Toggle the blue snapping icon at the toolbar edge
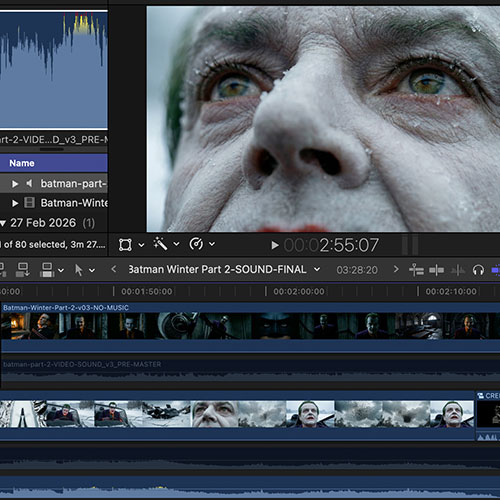Viewport: 500px width, 500px height. (496, 270)
